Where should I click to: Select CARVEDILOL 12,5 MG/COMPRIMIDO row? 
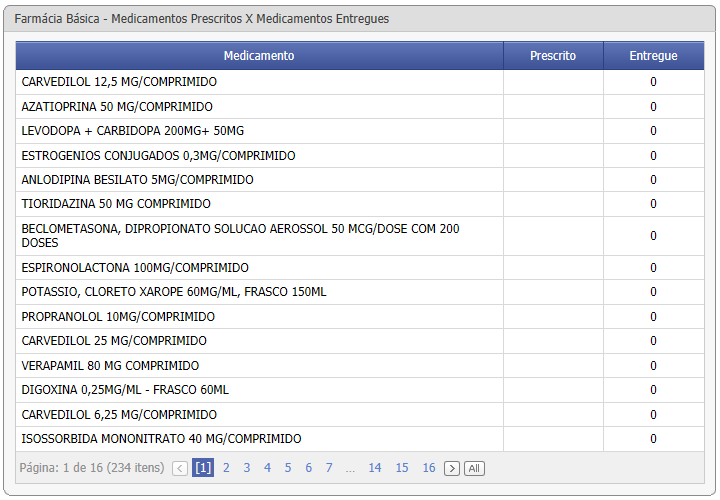[360, 82]
